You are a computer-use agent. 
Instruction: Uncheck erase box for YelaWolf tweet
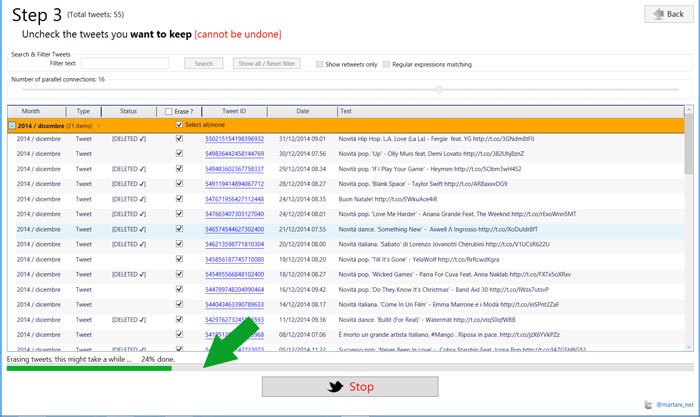point(179,259)
